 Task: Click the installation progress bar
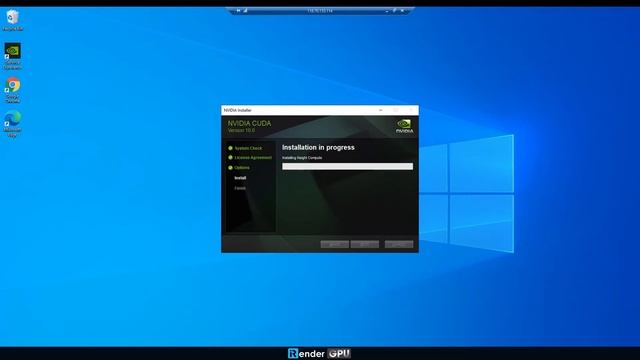tap(347, 166)
